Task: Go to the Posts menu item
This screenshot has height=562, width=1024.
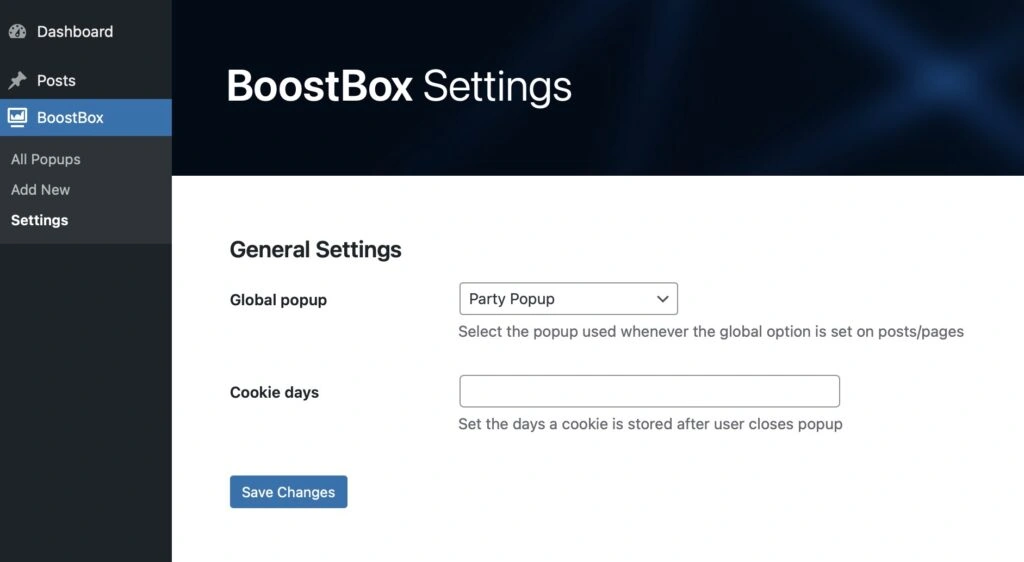Action: 56,80
